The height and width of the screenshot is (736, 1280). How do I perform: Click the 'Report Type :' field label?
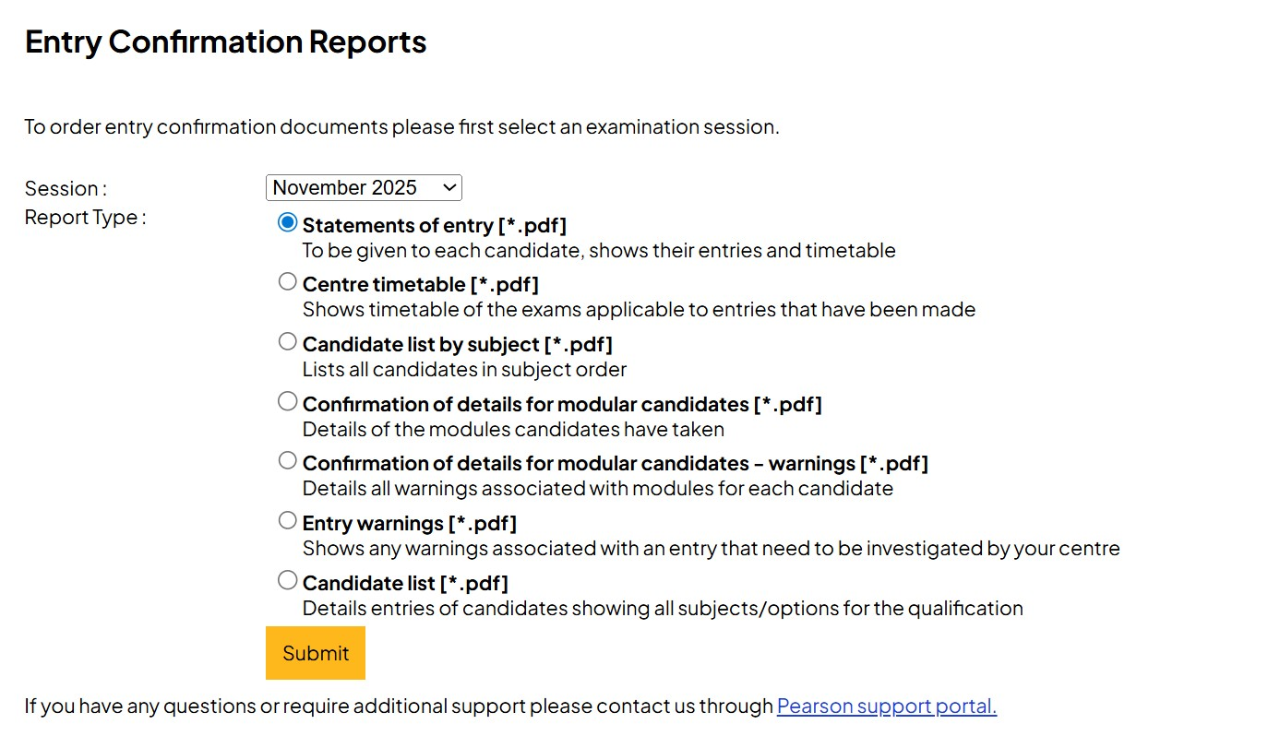(x=86, y=217)
